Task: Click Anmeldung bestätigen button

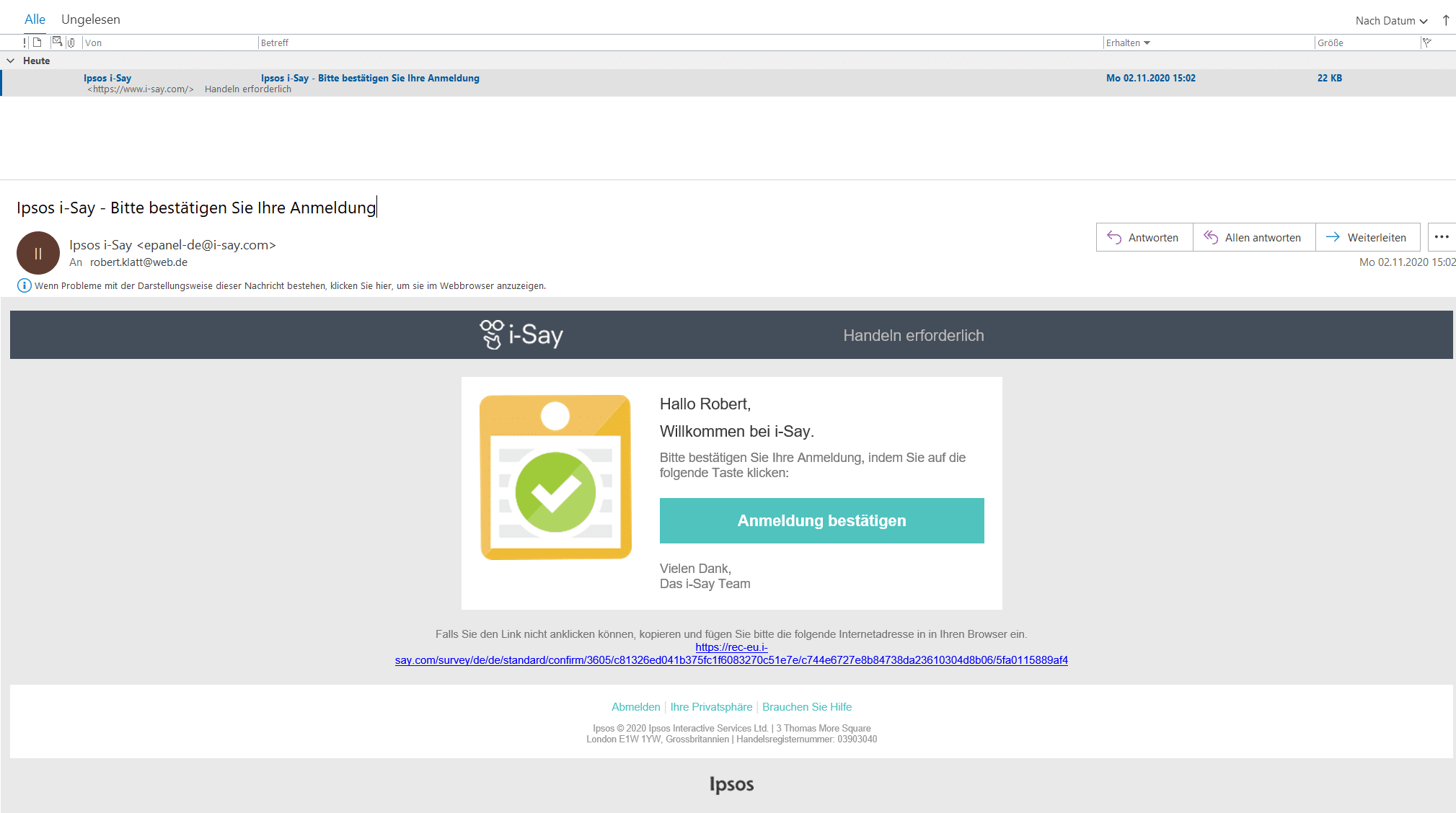Action: click(x=821, y=520)
